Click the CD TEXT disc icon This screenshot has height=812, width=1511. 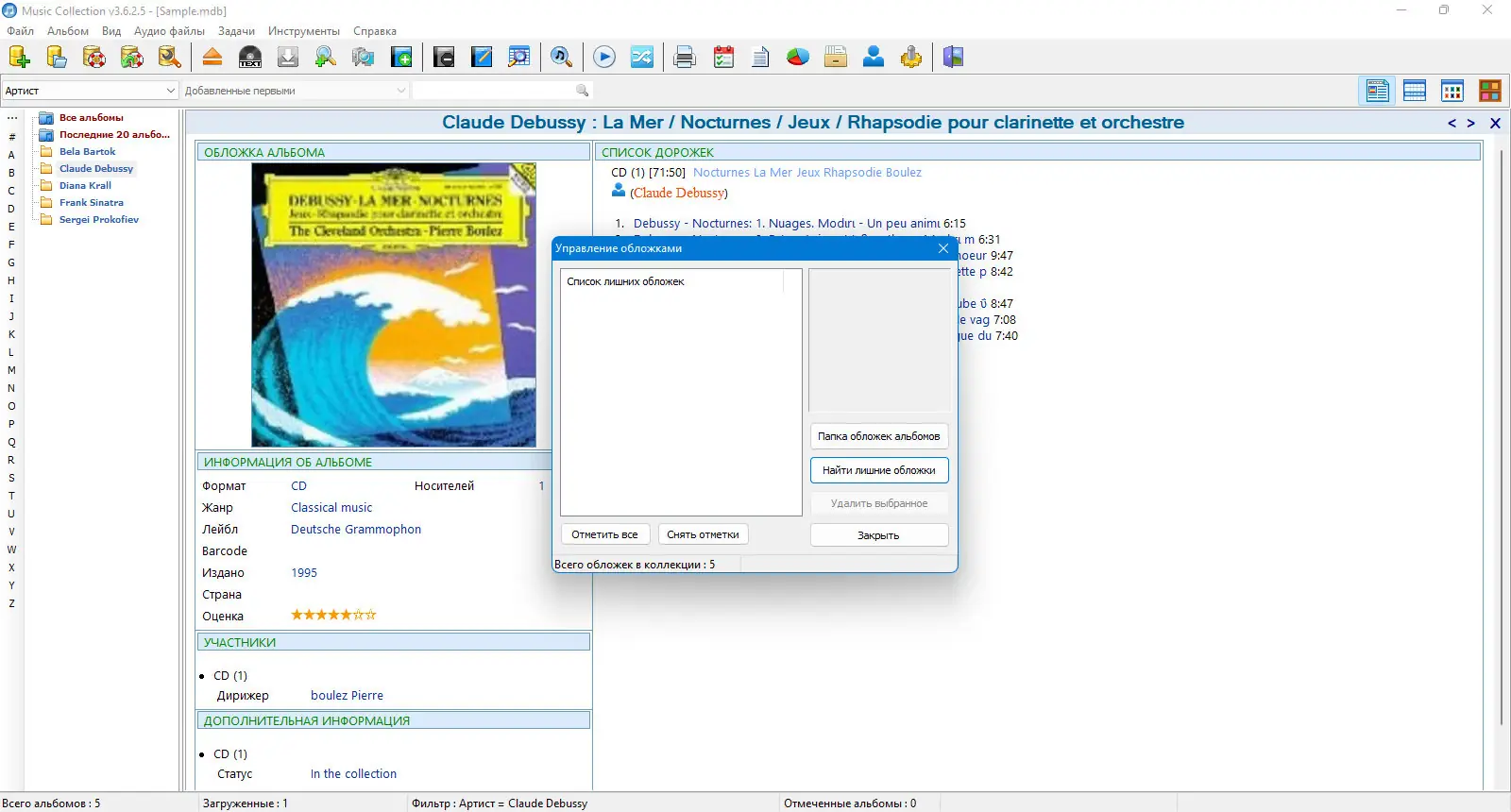(250, 58)
